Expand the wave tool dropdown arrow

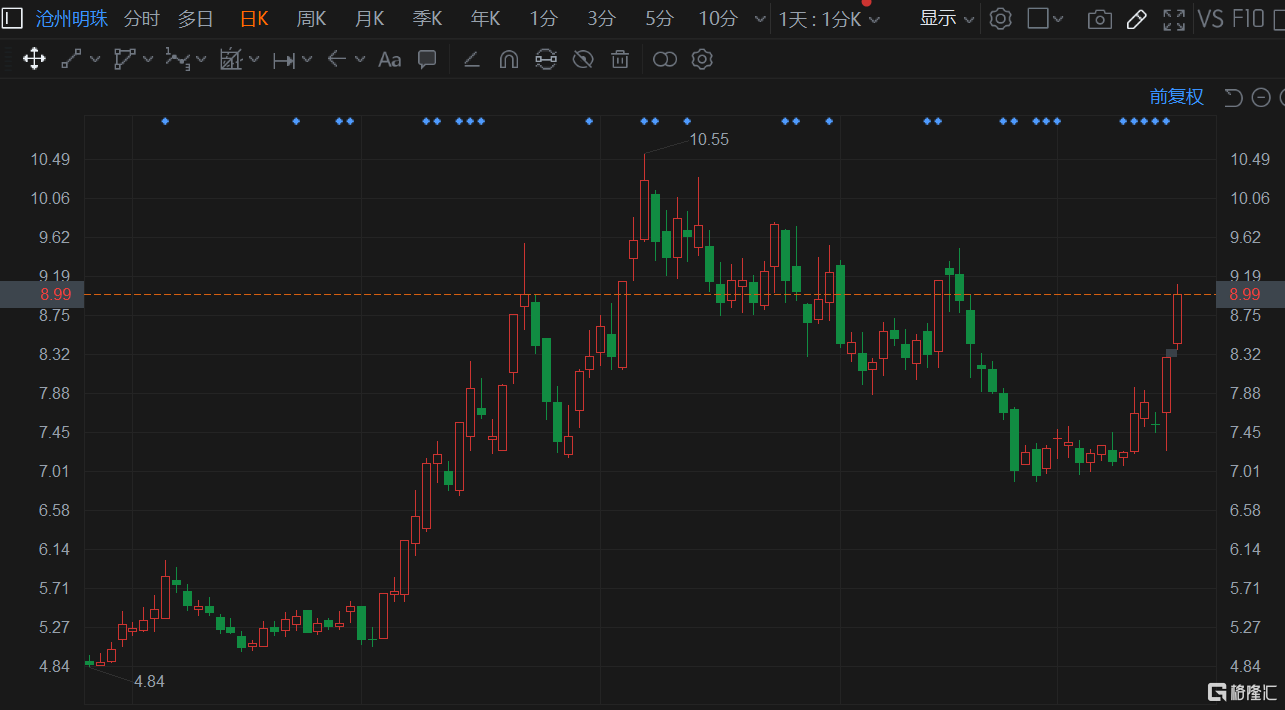coord(201,60)
